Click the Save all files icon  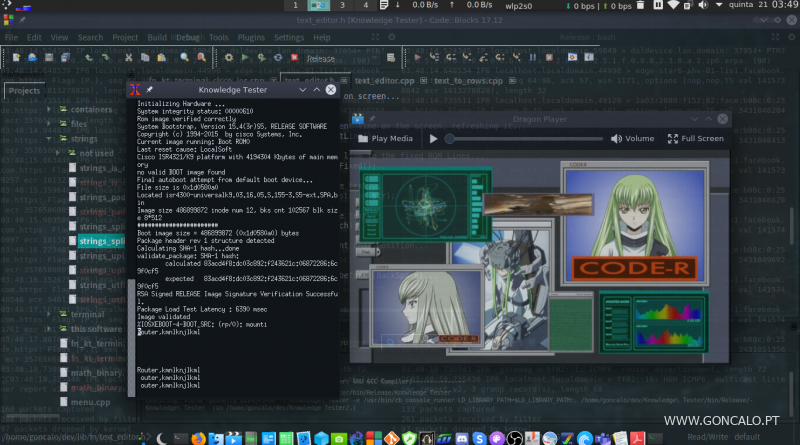[x=65, y=58]
